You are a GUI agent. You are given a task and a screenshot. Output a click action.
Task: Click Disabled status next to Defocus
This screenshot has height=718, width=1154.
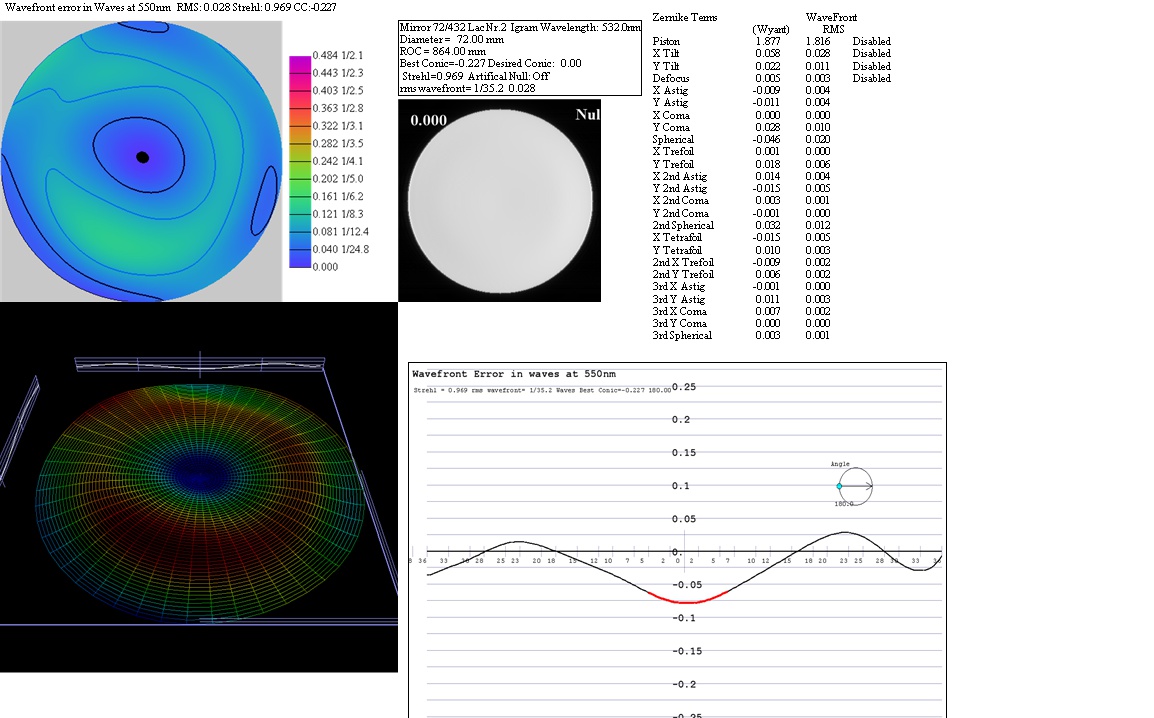(871, 78)
